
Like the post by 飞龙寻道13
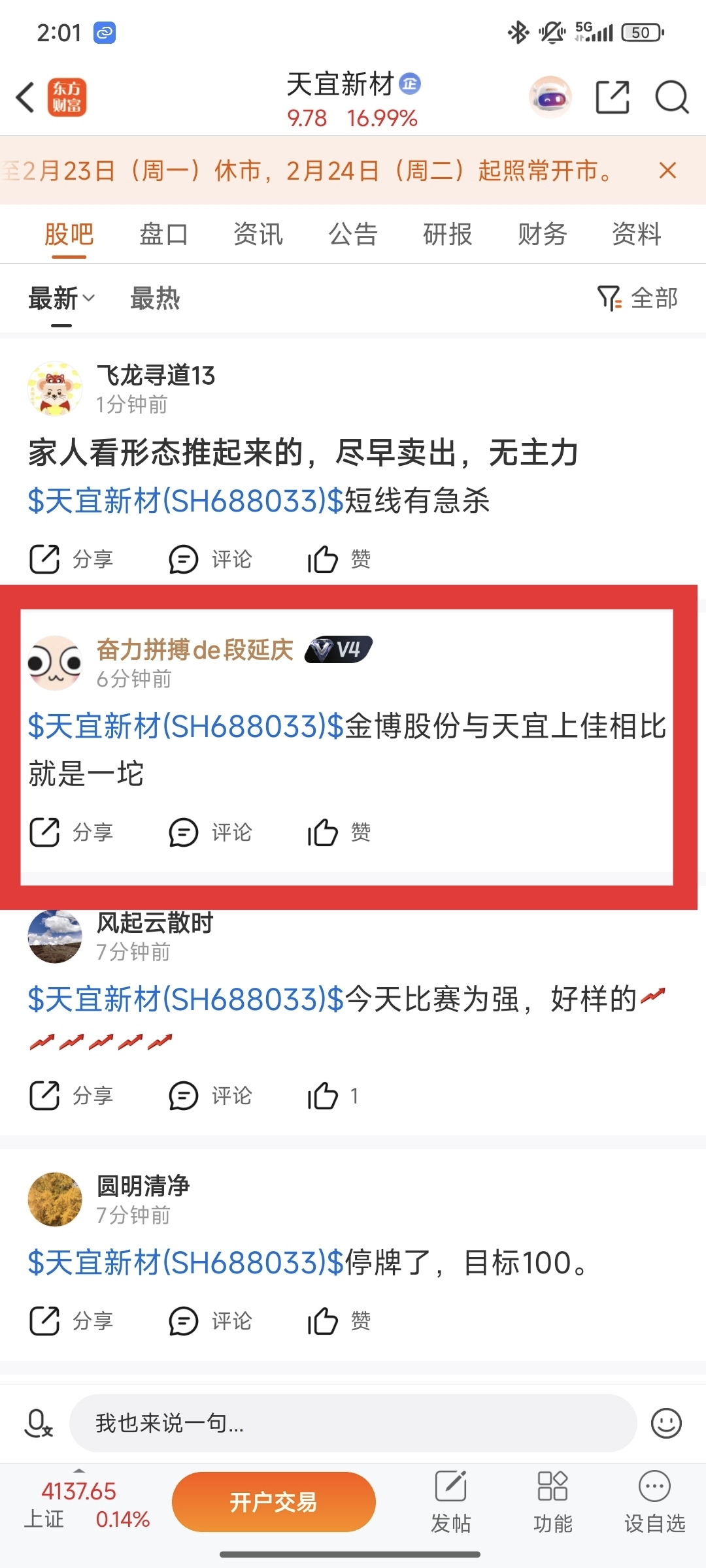(x=339, y=559)
